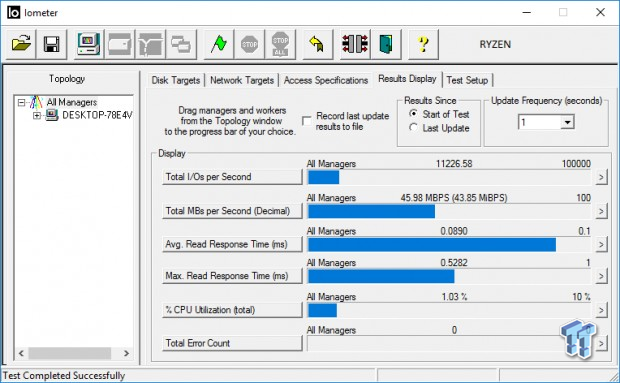This screenshot has height=383, width=620.
Task: Click the Topology horizontal scrollbar thumb
Action: [70, 353]
